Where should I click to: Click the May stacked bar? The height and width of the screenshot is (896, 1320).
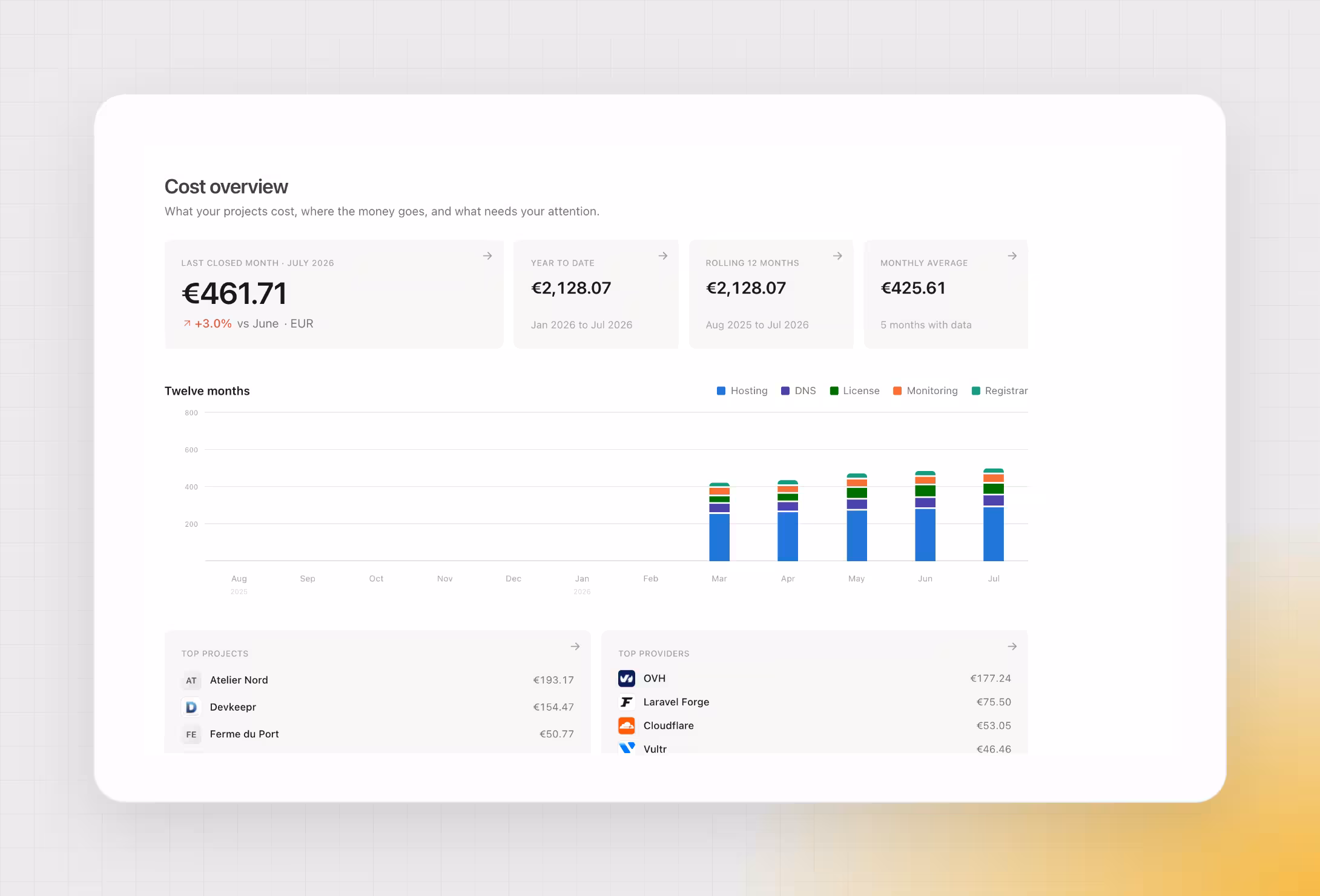857,517
